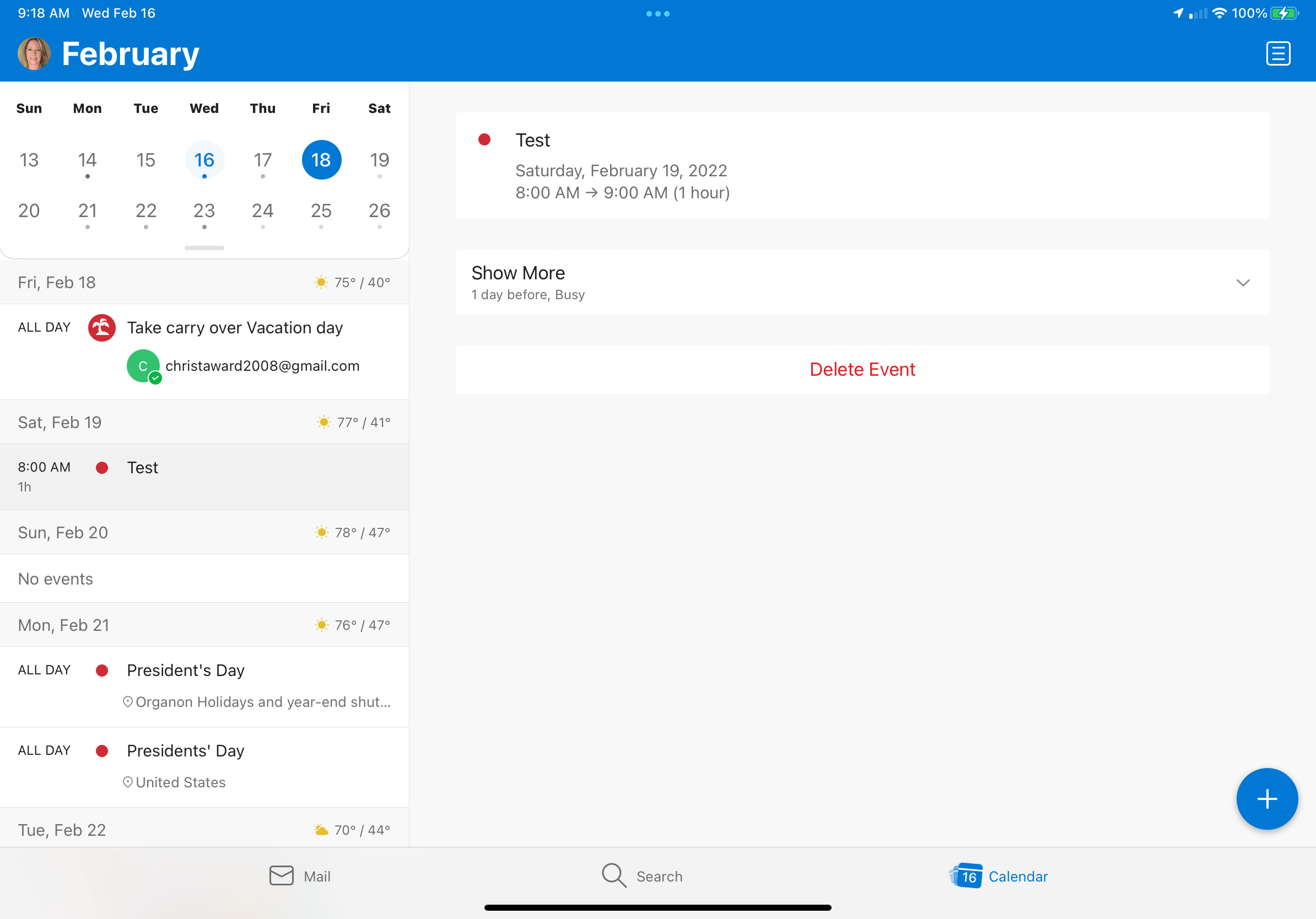Click the red dot on Test event header

tap(484, 139)
